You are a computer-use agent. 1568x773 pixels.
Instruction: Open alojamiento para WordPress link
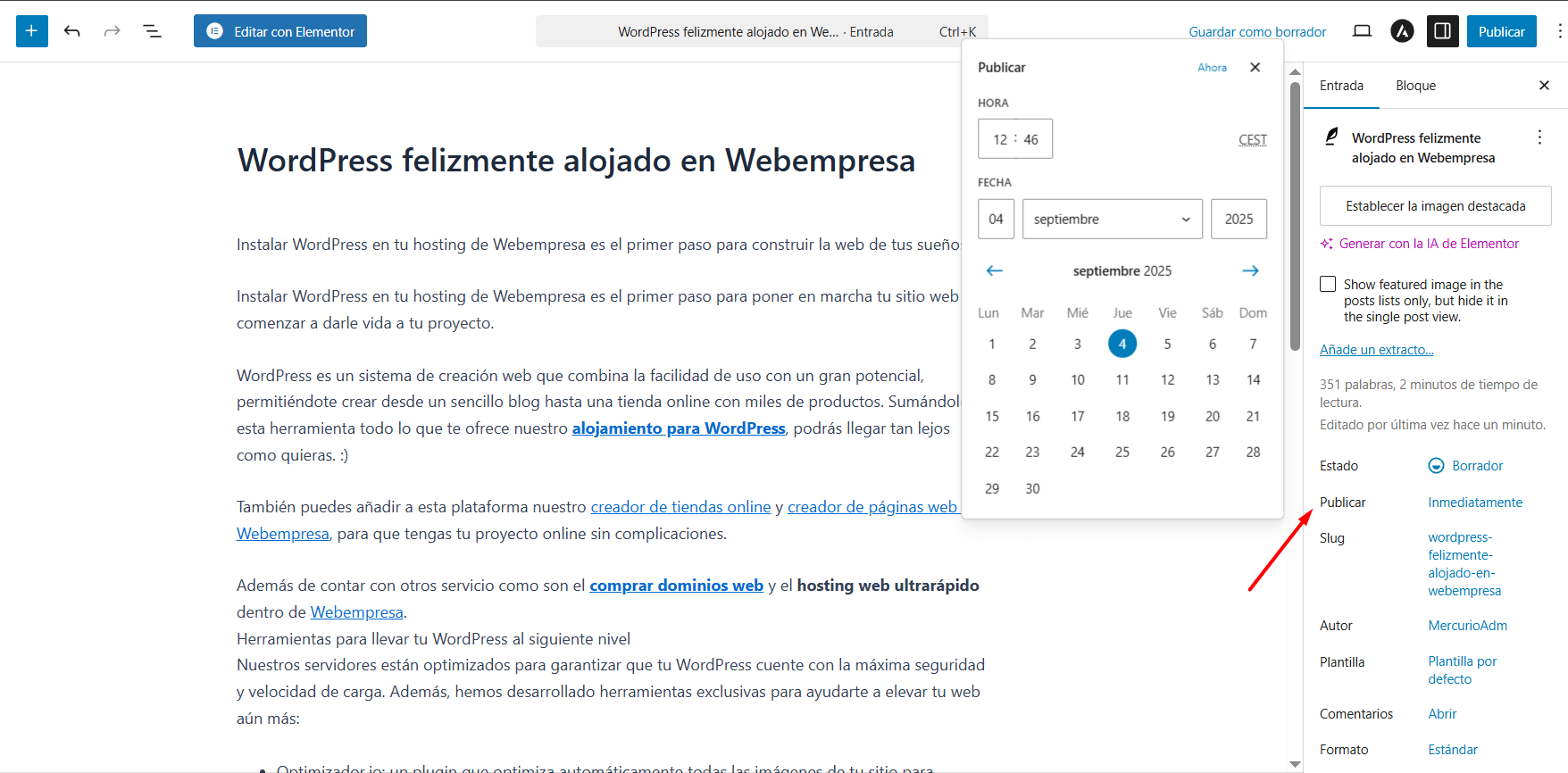point(679,428)
